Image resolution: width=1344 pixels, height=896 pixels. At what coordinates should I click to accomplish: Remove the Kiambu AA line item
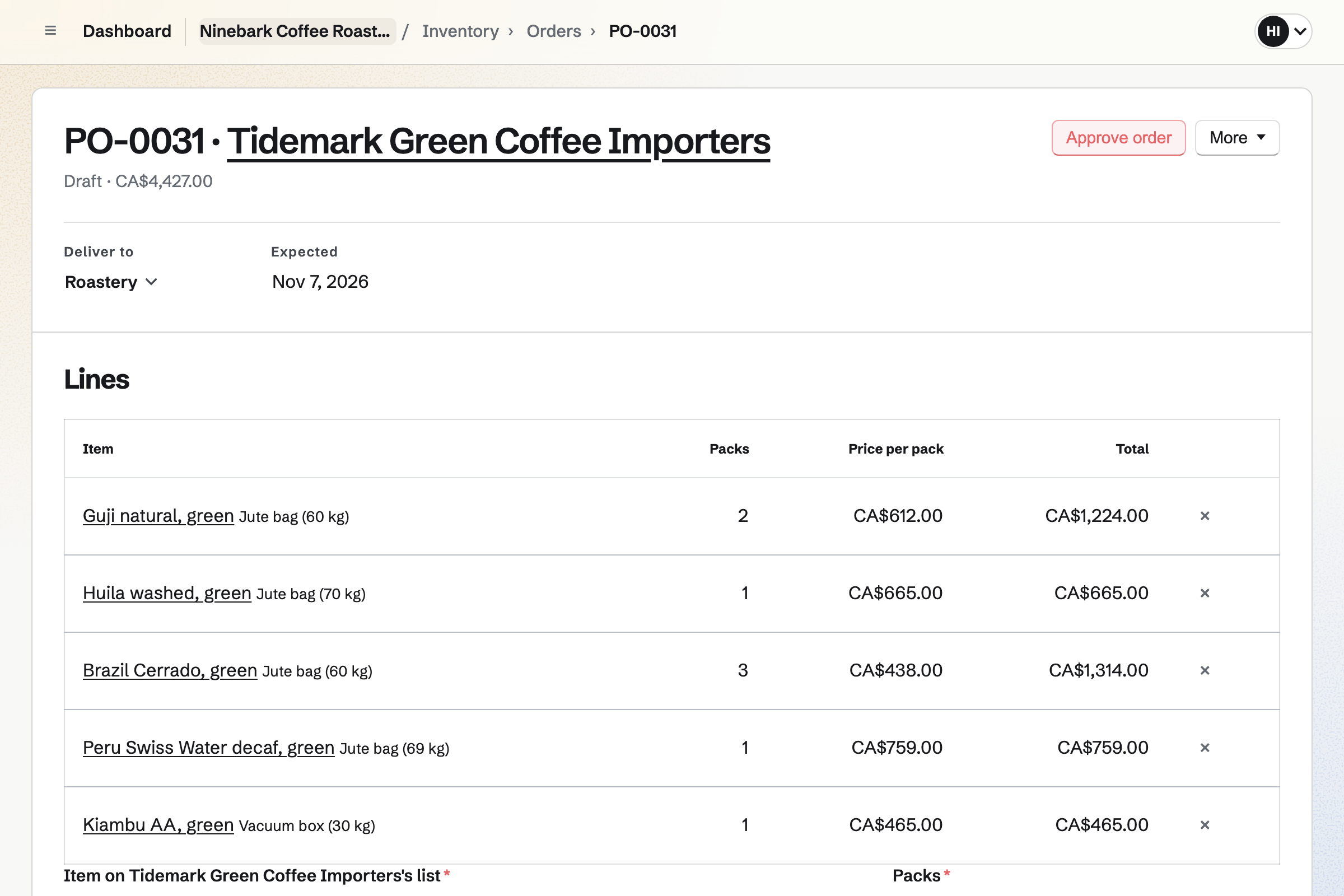(x=1205, y=824)
